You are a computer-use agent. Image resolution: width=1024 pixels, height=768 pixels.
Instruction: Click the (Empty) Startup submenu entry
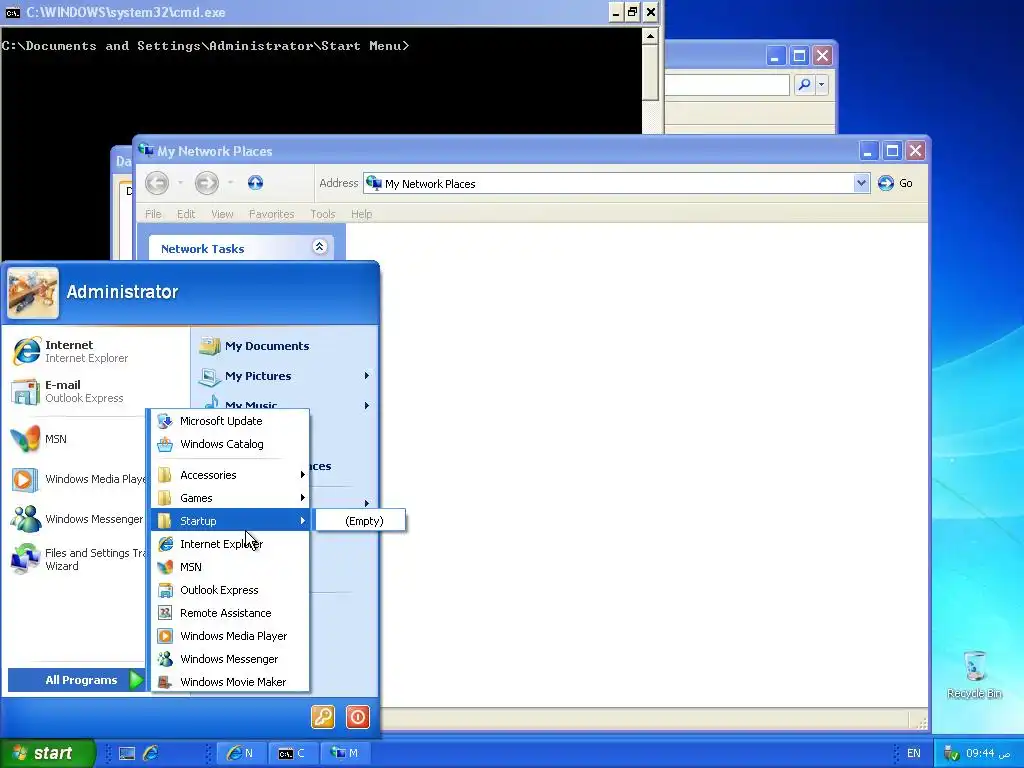coord(360,520)
